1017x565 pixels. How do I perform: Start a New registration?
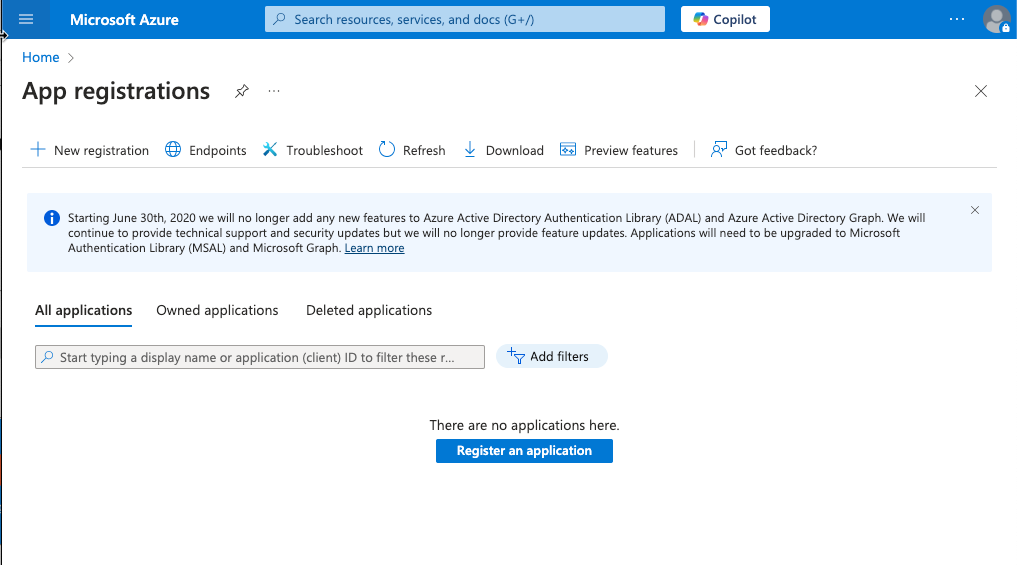tap(90, 150)
